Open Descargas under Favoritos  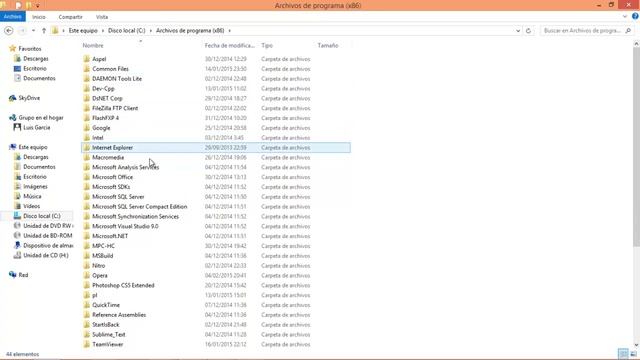[x=36, y=58]
